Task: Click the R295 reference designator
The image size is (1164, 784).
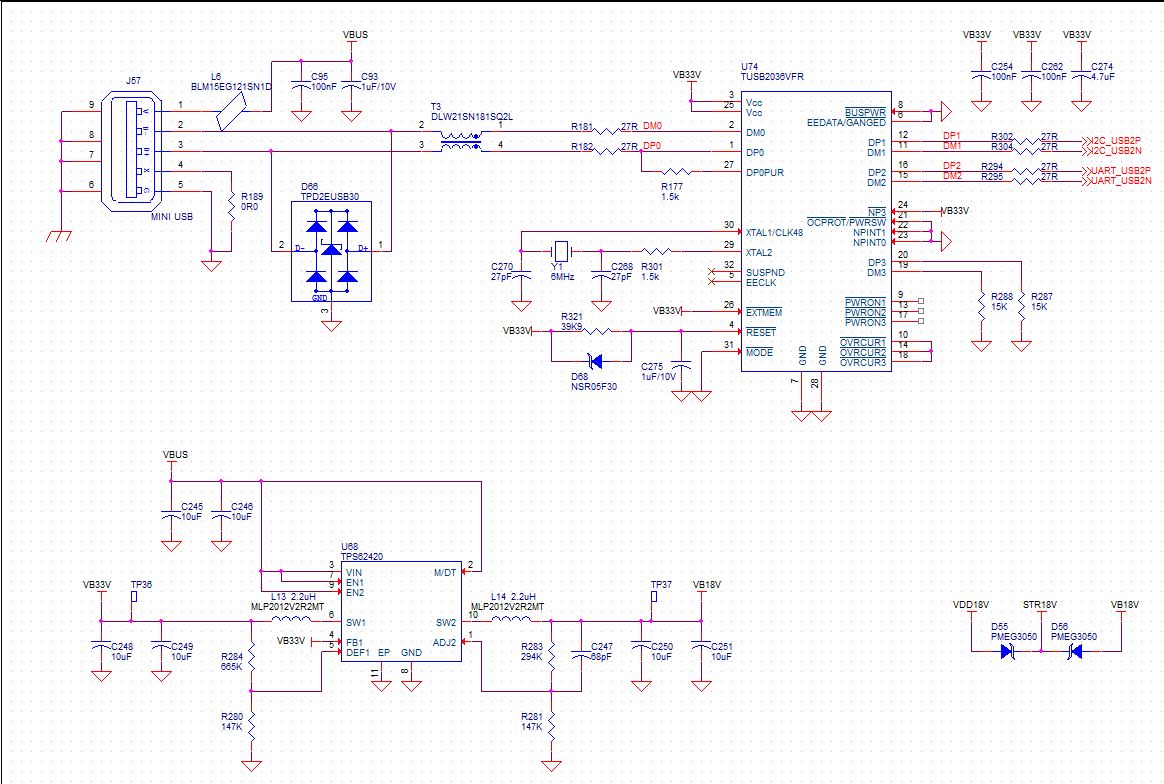Action: click(992, 177)
